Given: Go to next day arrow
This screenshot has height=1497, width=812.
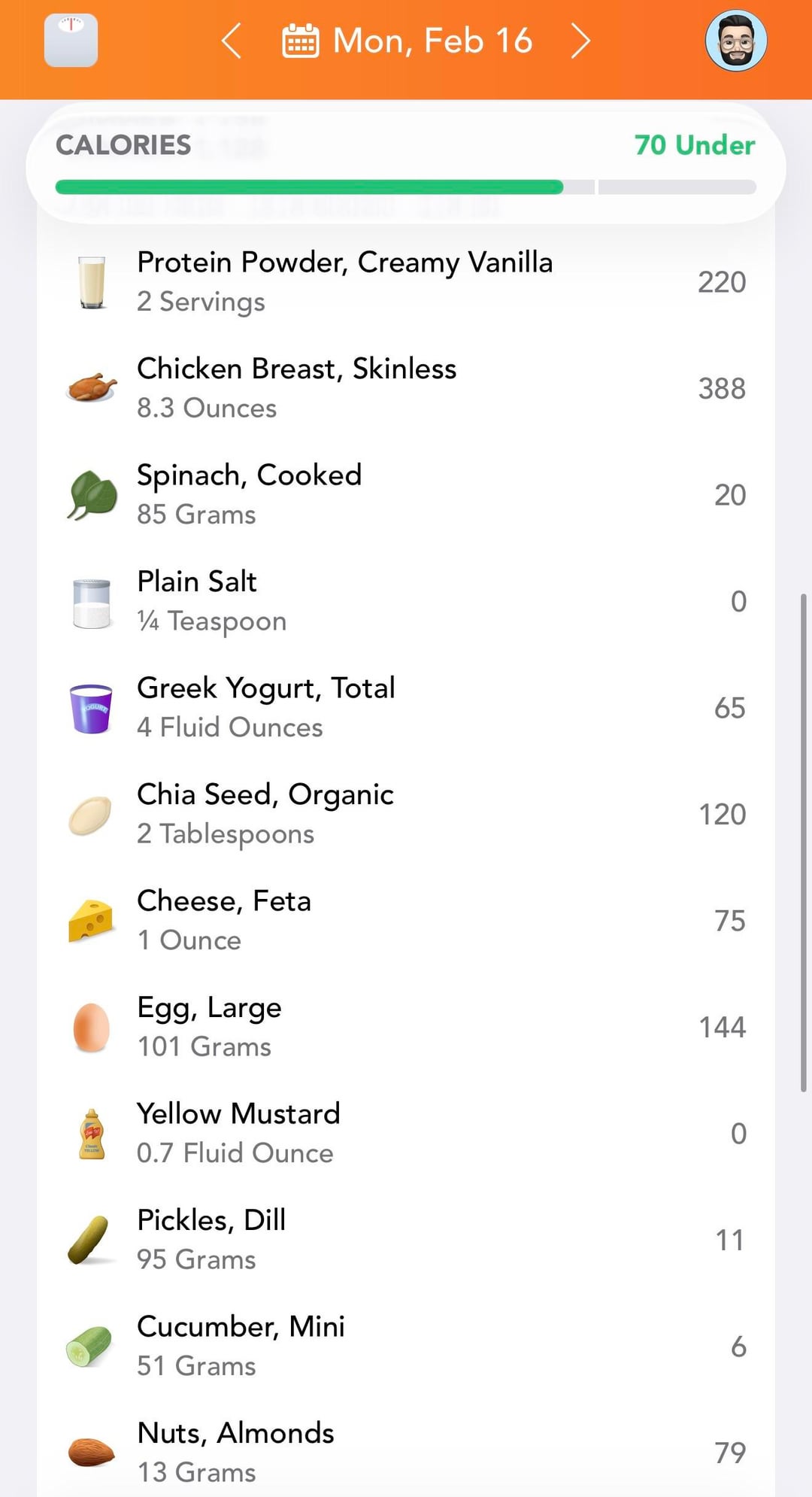Looking at the screenshot, I should coord(580,41).
